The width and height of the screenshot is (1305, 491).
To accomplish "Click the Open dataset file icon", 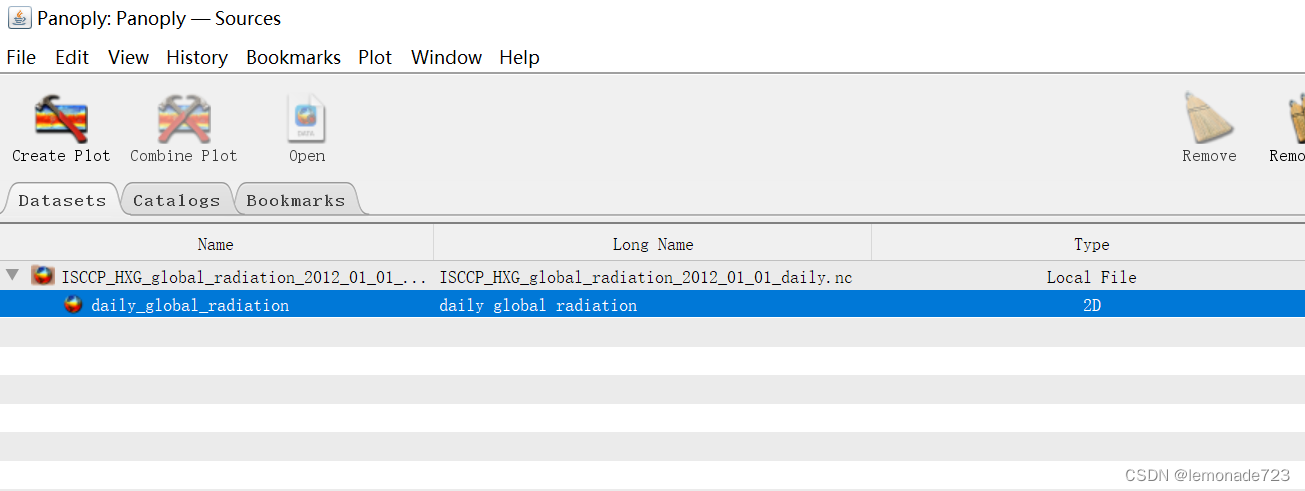I will (x=307, y=119).
